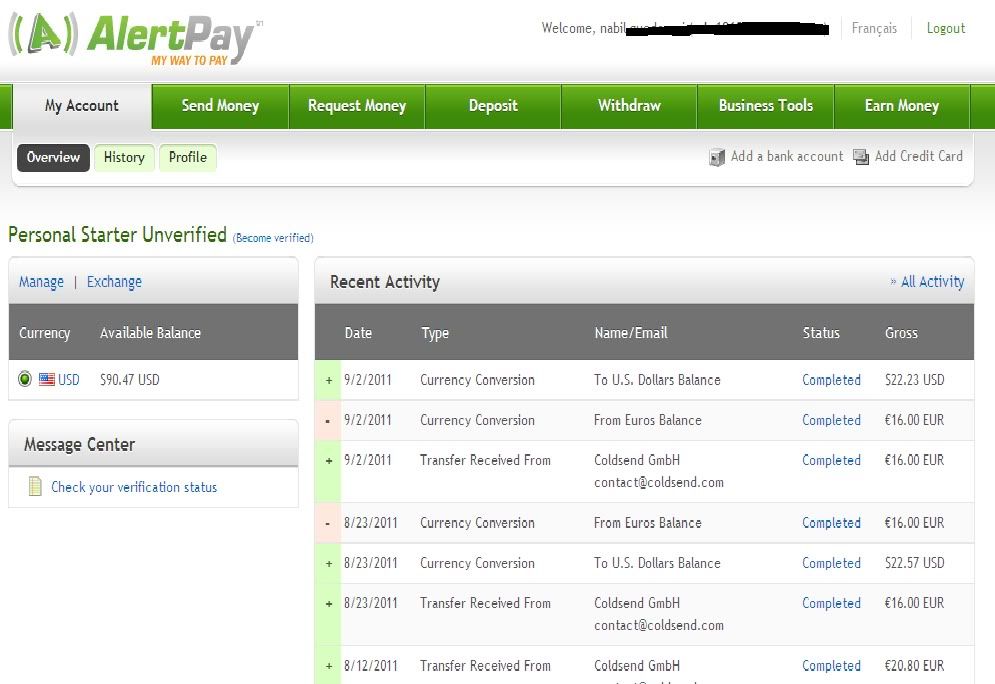Image resolution: width=995 pixels, height=684 pixels.
Task: Click contact@coldsend.com in the 9/2/2011 row
Action: click(659, 482)
